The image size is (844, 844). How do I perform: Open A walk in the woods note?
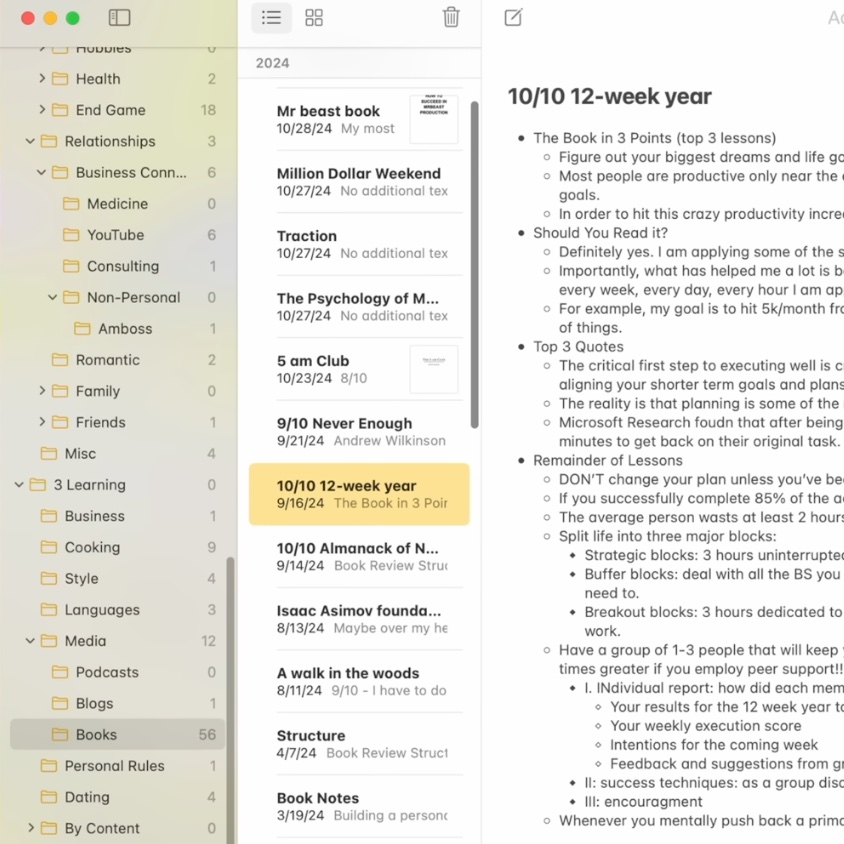(359, 681)
